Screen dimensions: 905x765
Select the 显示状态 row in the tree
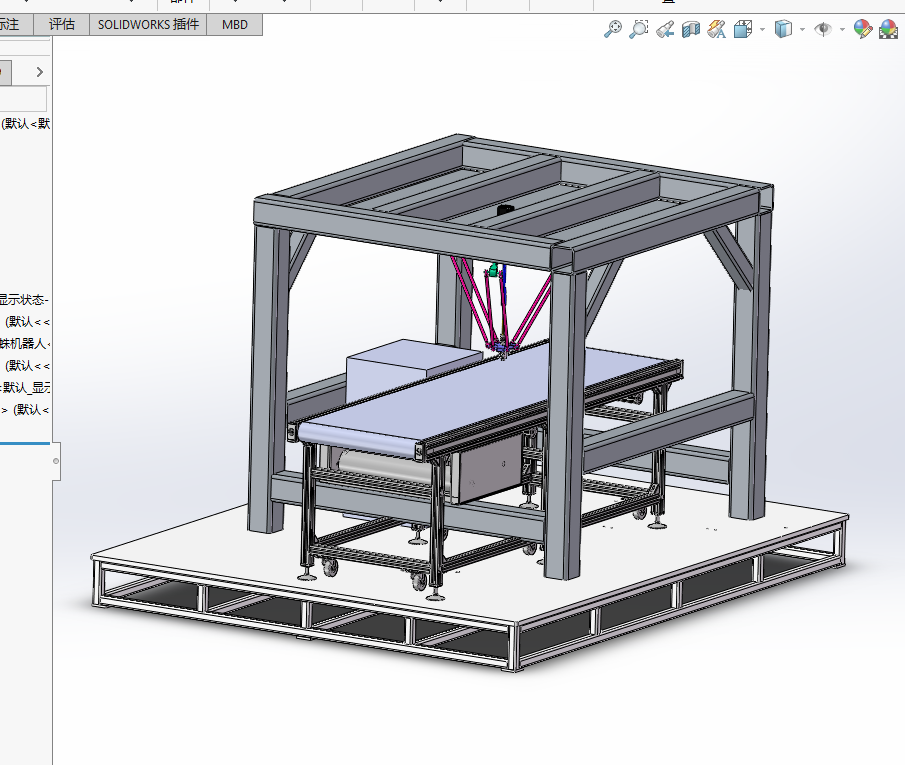coord(24,300)
